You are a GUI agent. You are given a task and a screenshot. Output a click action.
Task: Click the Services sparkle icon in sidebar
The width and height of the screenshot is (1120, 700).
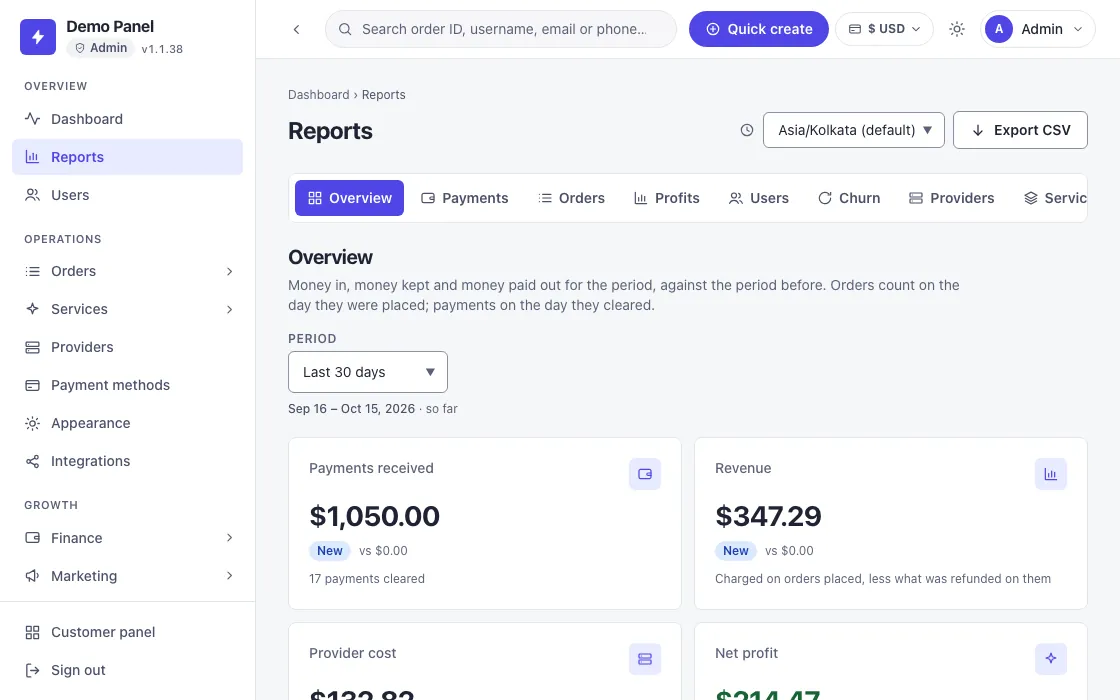tap(32, 309)
